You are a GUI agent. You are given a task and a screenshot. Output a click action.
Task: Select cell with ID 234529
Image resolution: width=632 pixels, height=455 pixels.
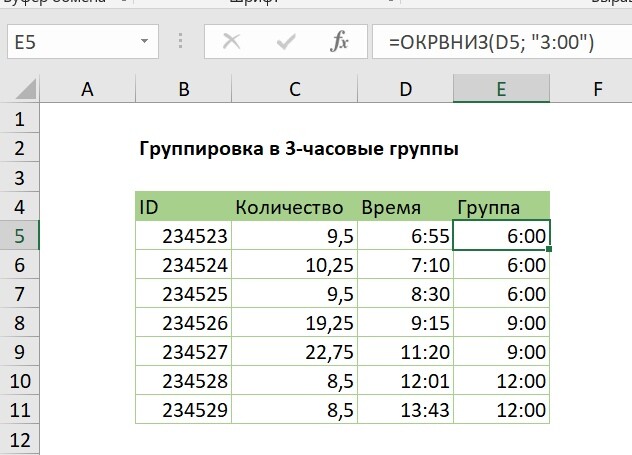183,409
